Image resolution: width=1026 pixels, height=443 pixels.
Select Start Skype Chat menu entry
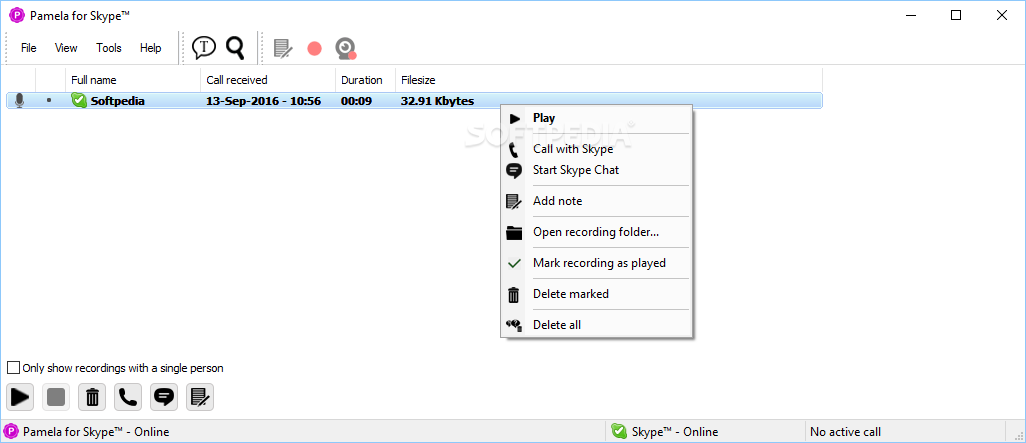point(595,170)
